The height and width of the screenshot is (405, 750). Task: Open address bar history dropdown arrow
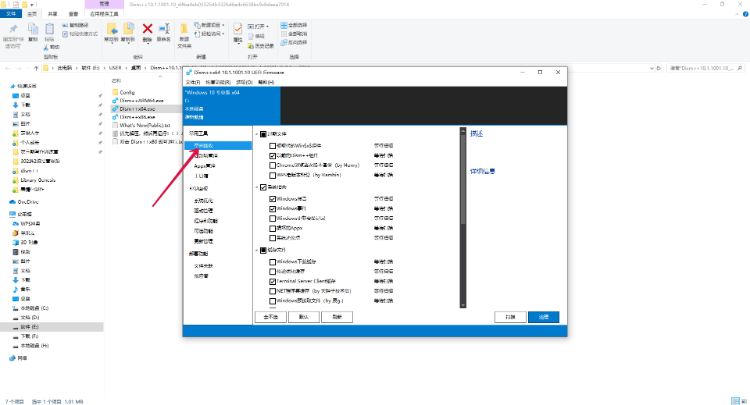click(x=651, y=68)
